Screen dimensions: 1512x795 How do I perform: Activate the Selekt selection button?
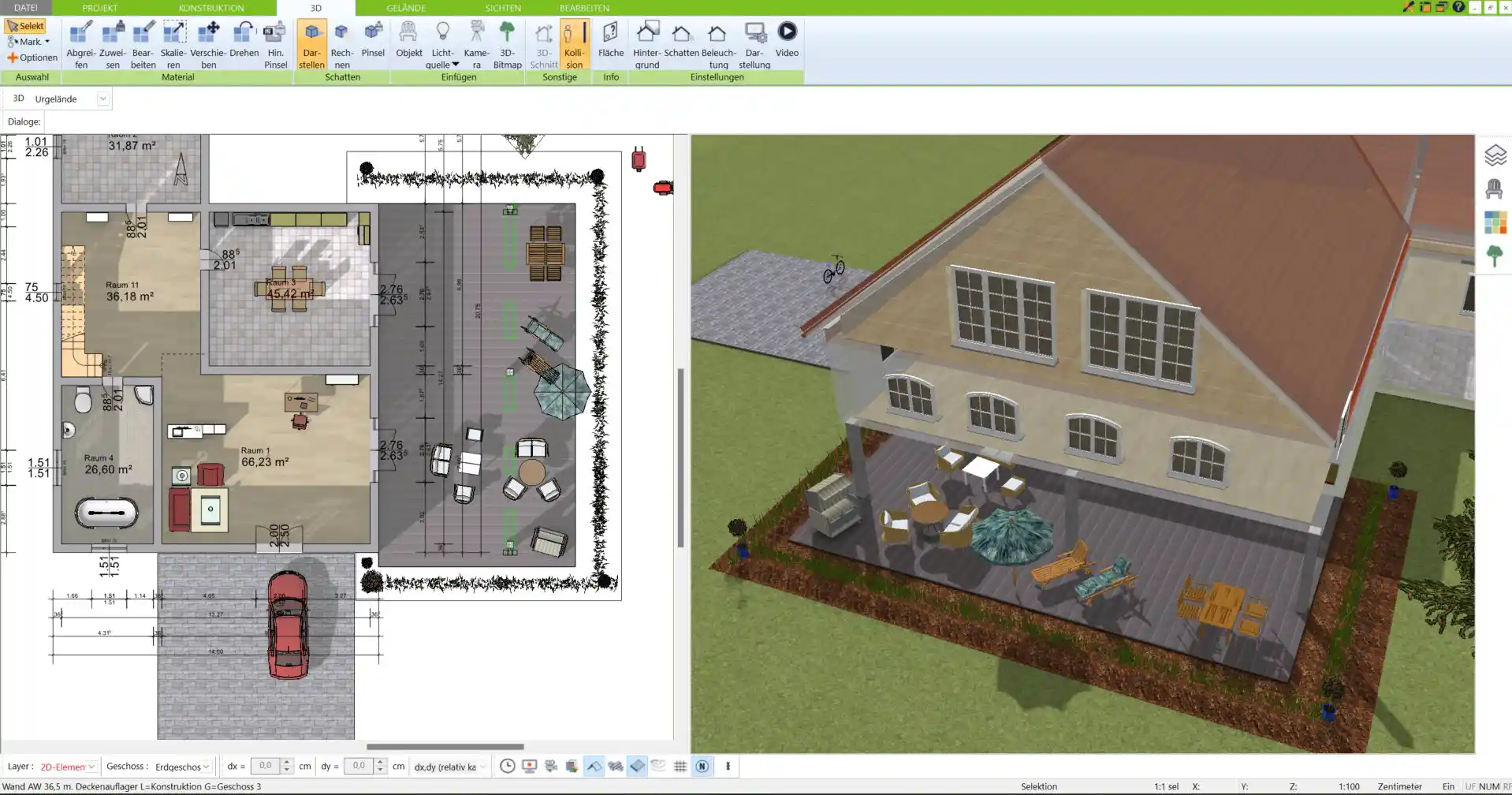(x=25, y=26)
